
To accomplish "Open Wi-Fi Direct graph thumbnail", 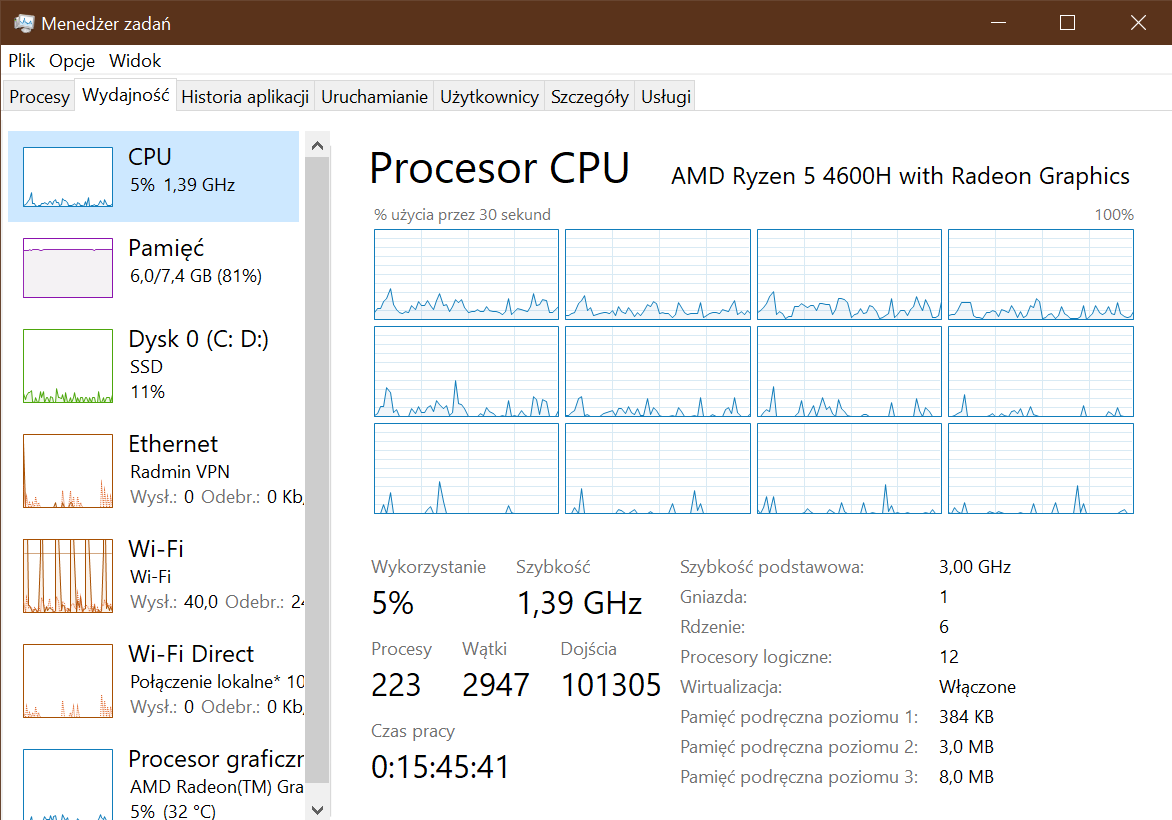I will point(68,681).
